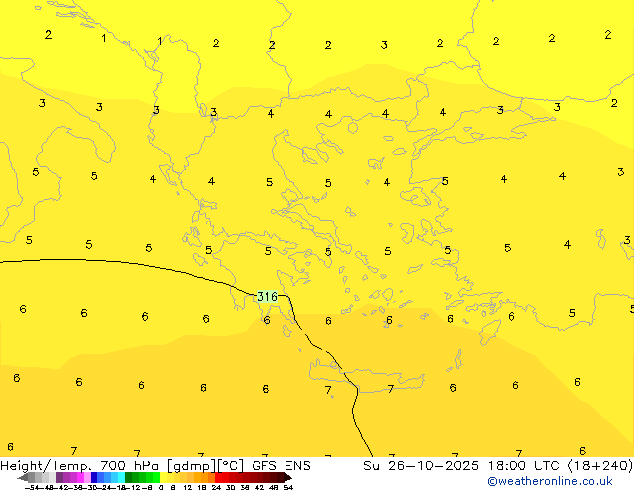Select the dark green legend swatch
Screen dimensions: 634x490
(128, 477)
